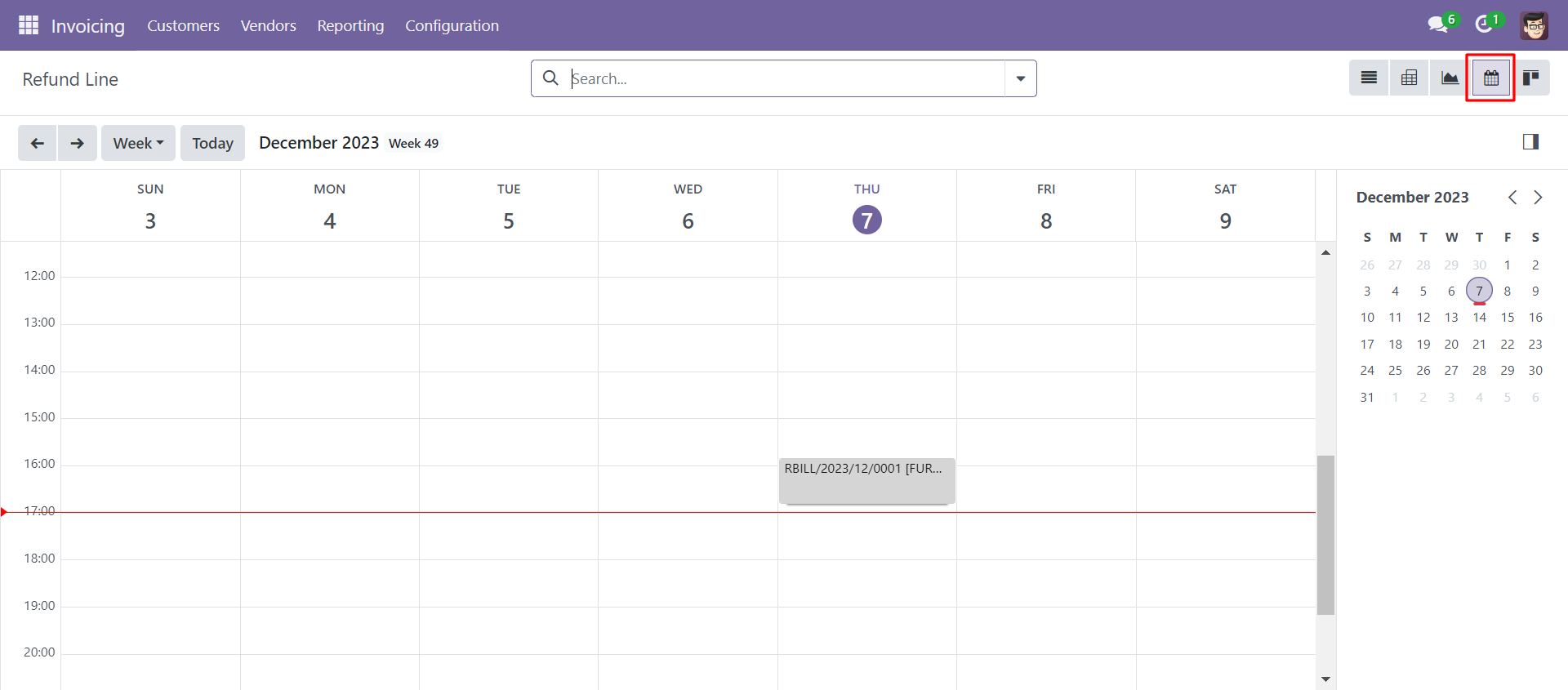
Task: Toggle the calendar side panel
Action: [x=1530, y=142]
